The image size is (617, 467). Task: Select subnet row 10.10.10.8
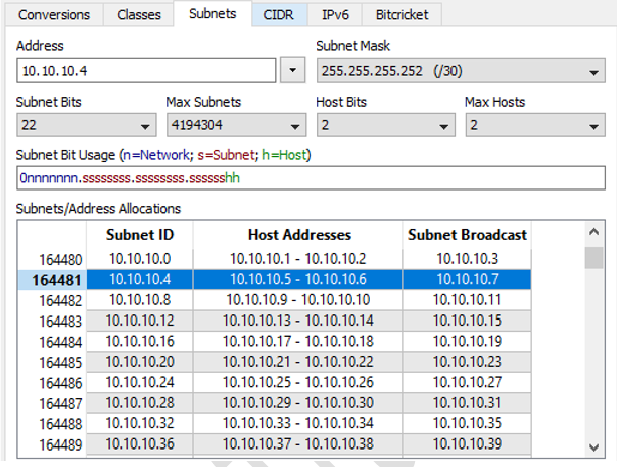139,299
